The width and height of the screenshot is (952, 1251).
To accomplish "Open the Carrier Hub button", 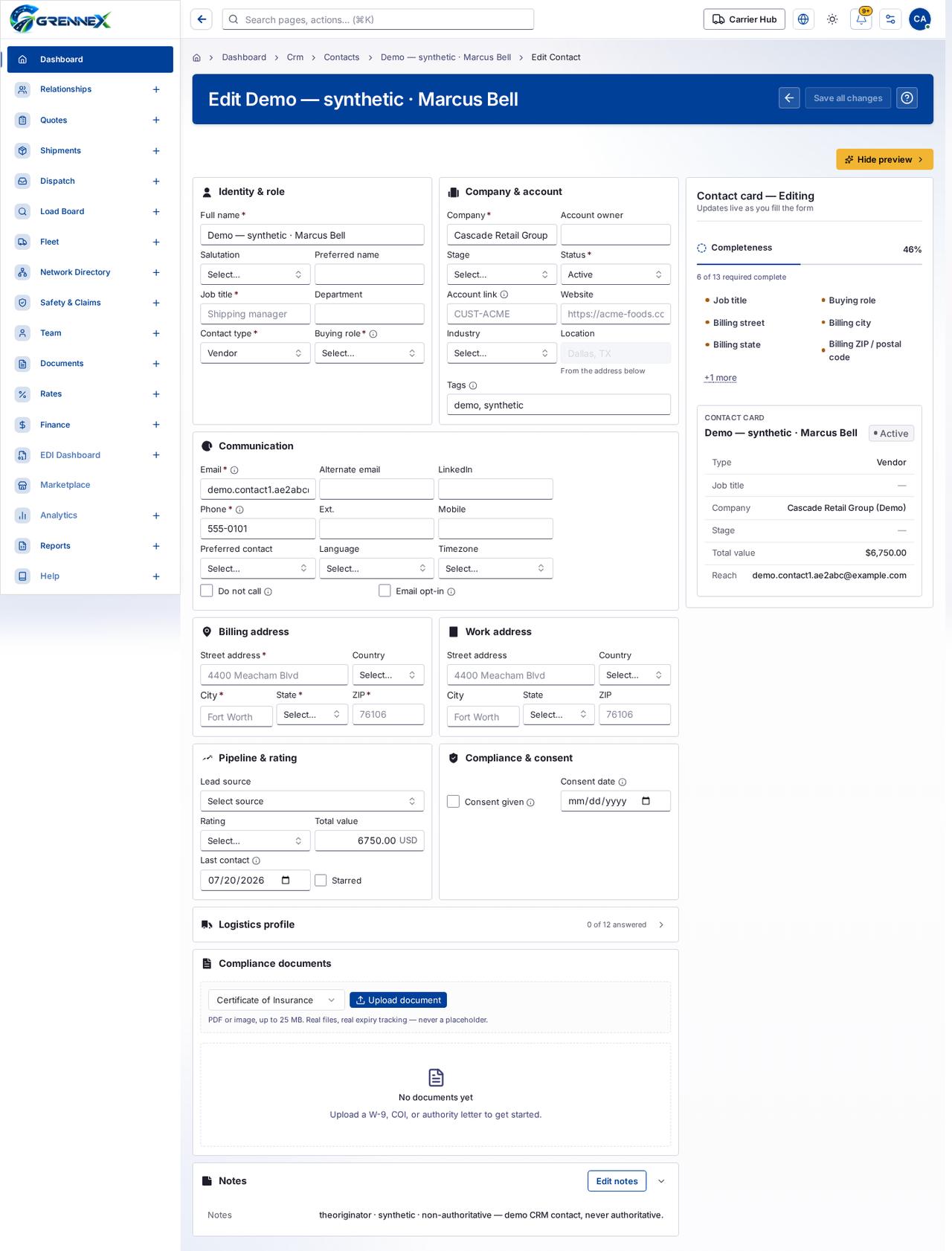I will [x=744, y=19].
